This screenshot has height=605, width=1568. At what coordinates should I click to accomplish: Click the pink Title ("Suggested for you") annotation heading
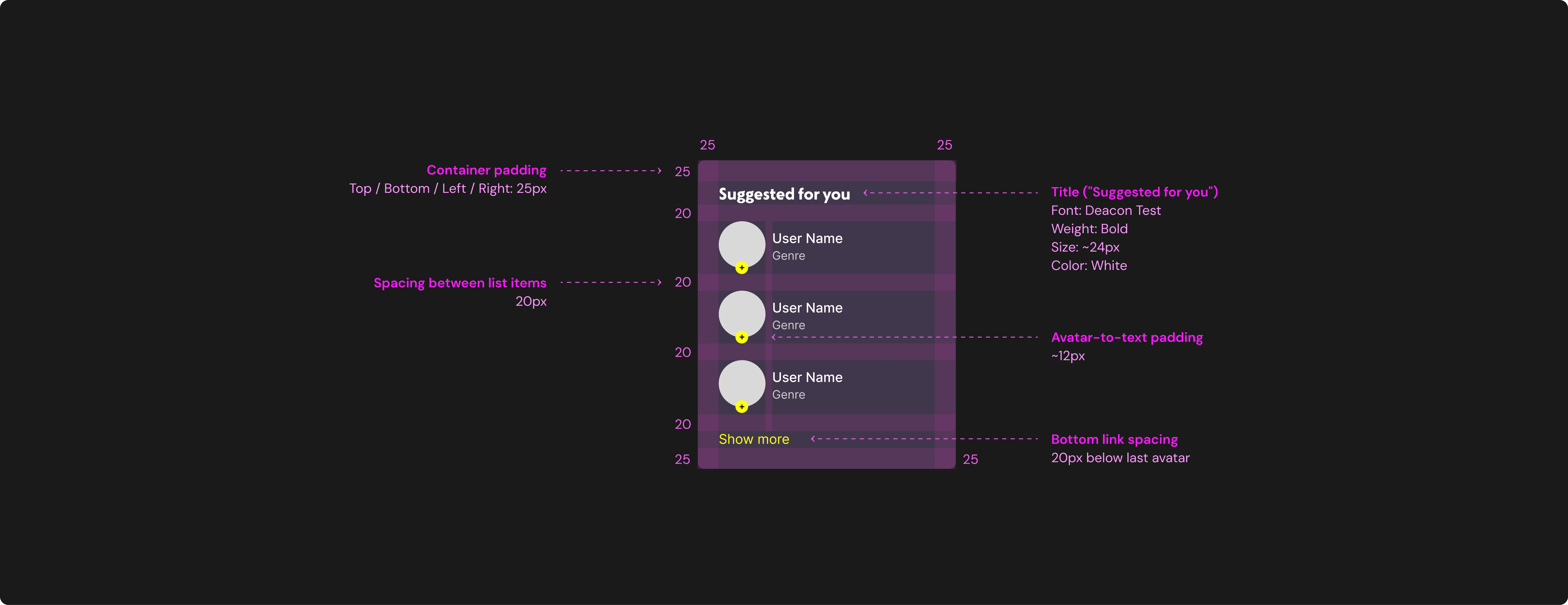[x=1135, y=192]
